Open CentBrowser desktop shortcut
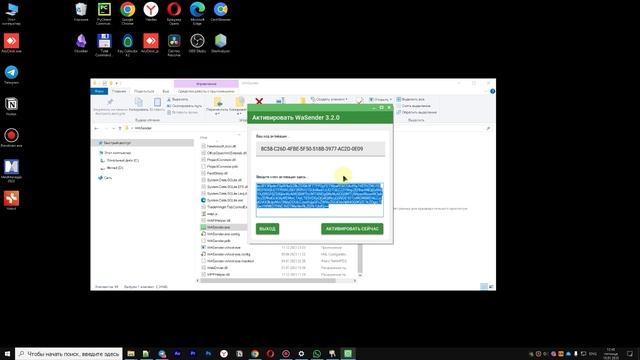 click(220, 12)
